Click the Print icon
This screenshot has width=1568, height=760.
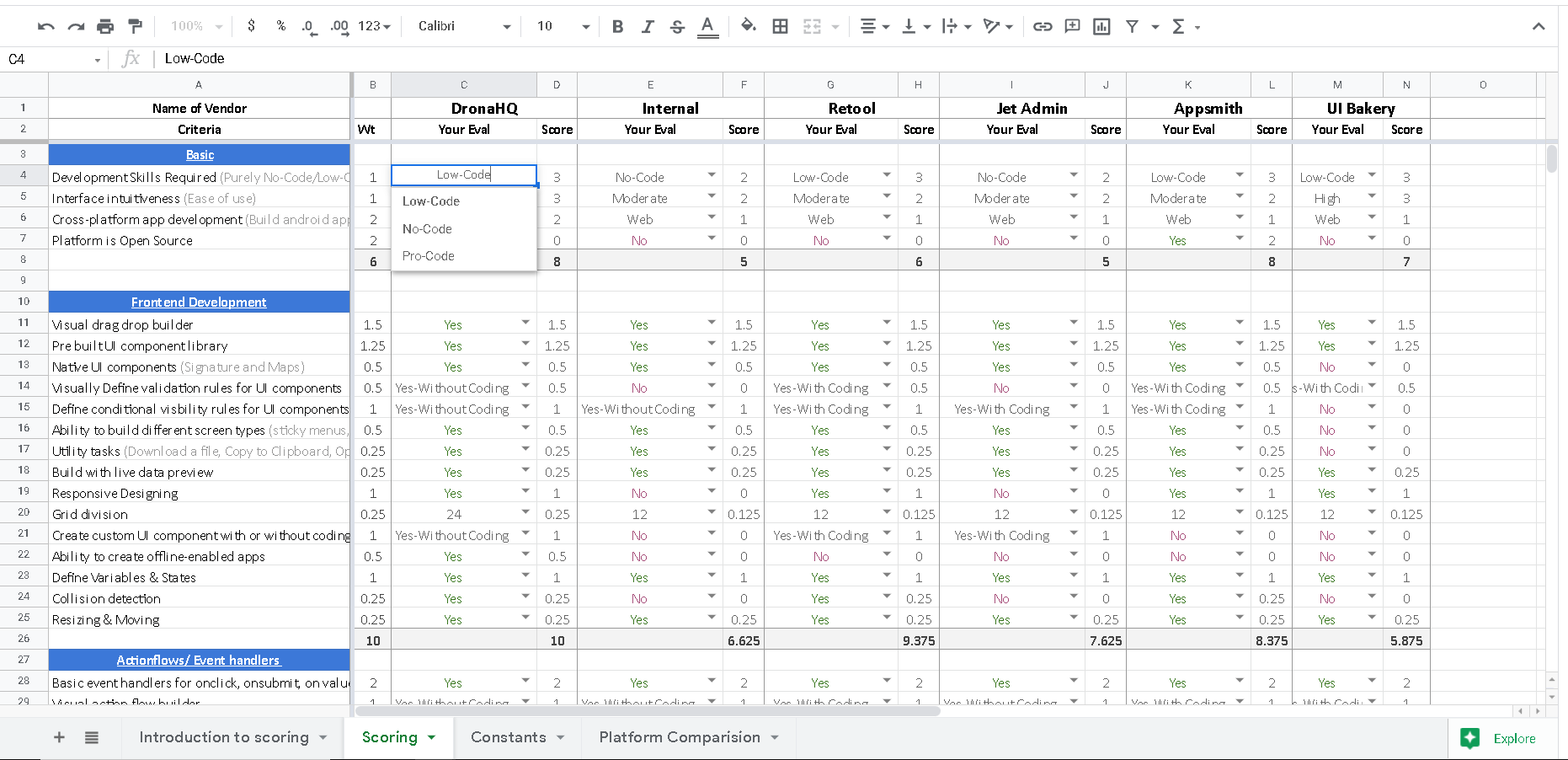coord(105,26)
